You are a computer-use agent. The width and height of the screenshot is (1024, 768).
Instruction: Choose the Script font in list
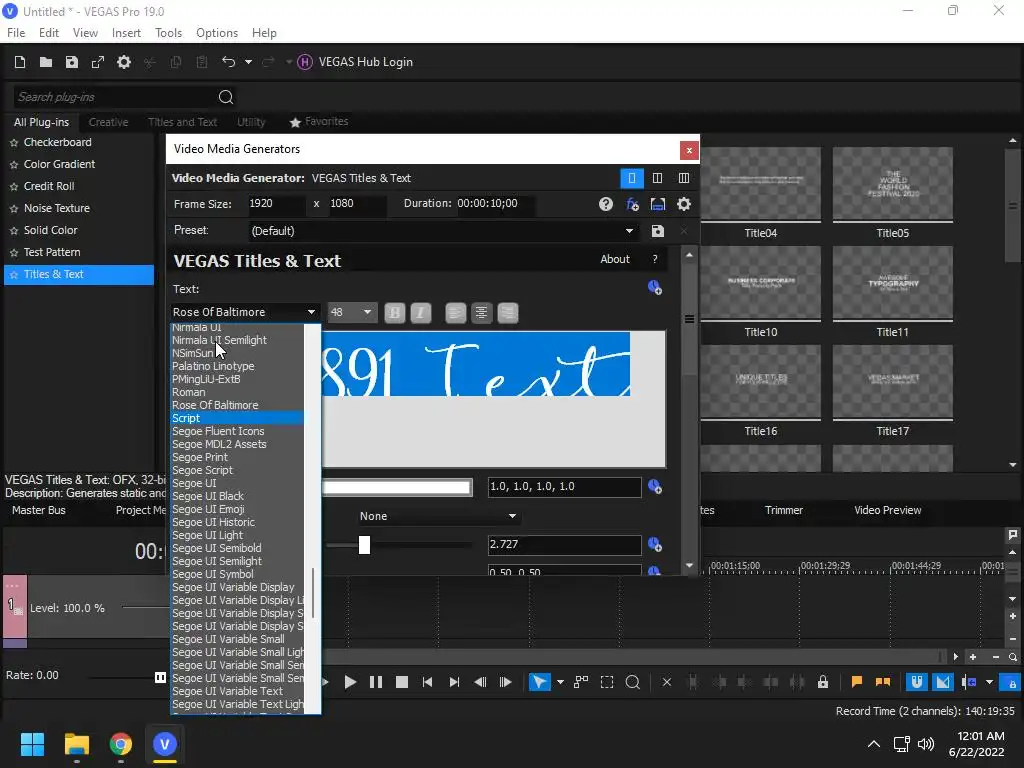click(237, 418)
